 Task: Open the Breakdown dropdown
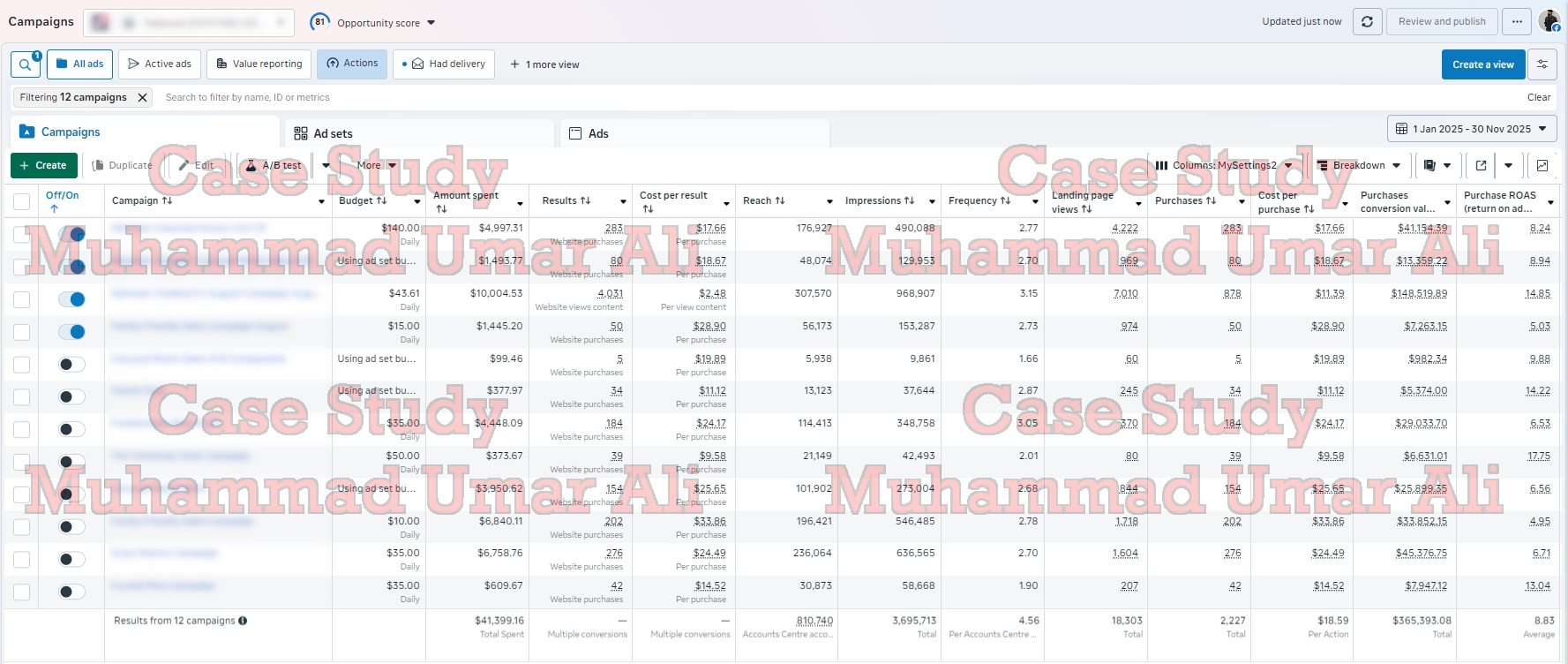coord(1358,165)
